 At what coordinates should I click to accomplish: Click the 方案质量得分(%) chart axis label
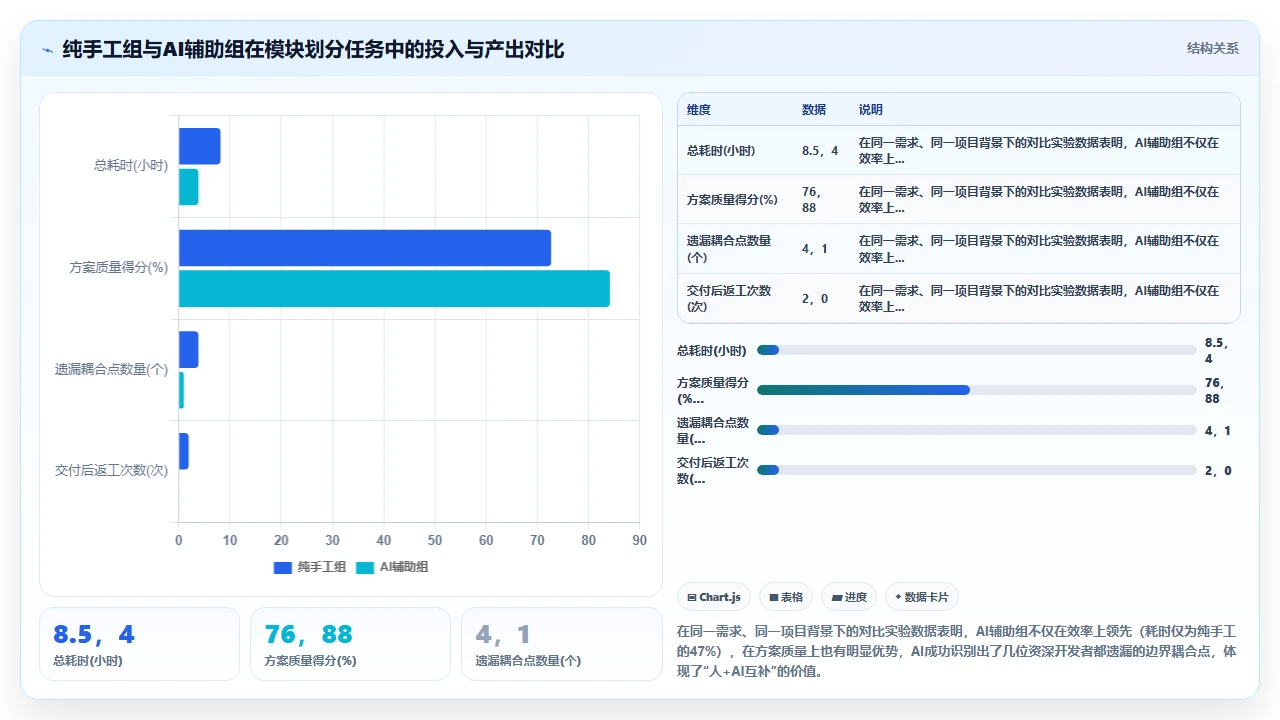[x=119, y=268]
